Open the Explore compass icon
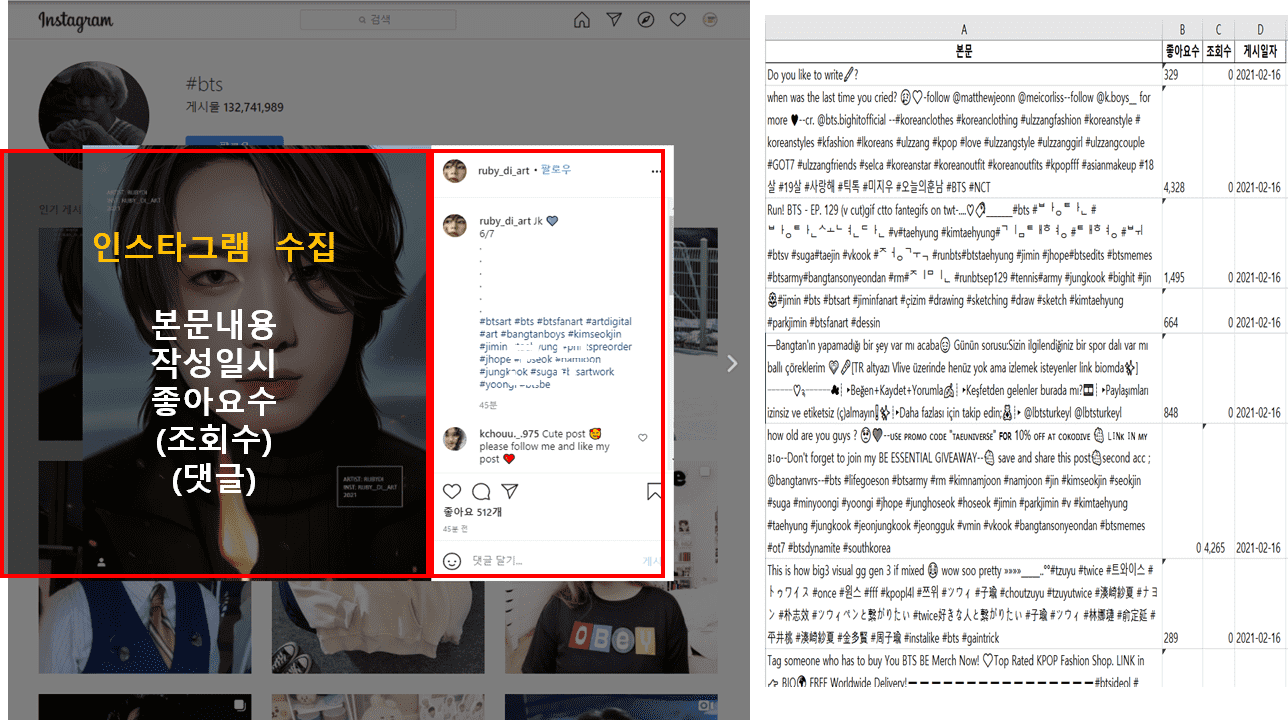1288x720 pixels. 646,20
